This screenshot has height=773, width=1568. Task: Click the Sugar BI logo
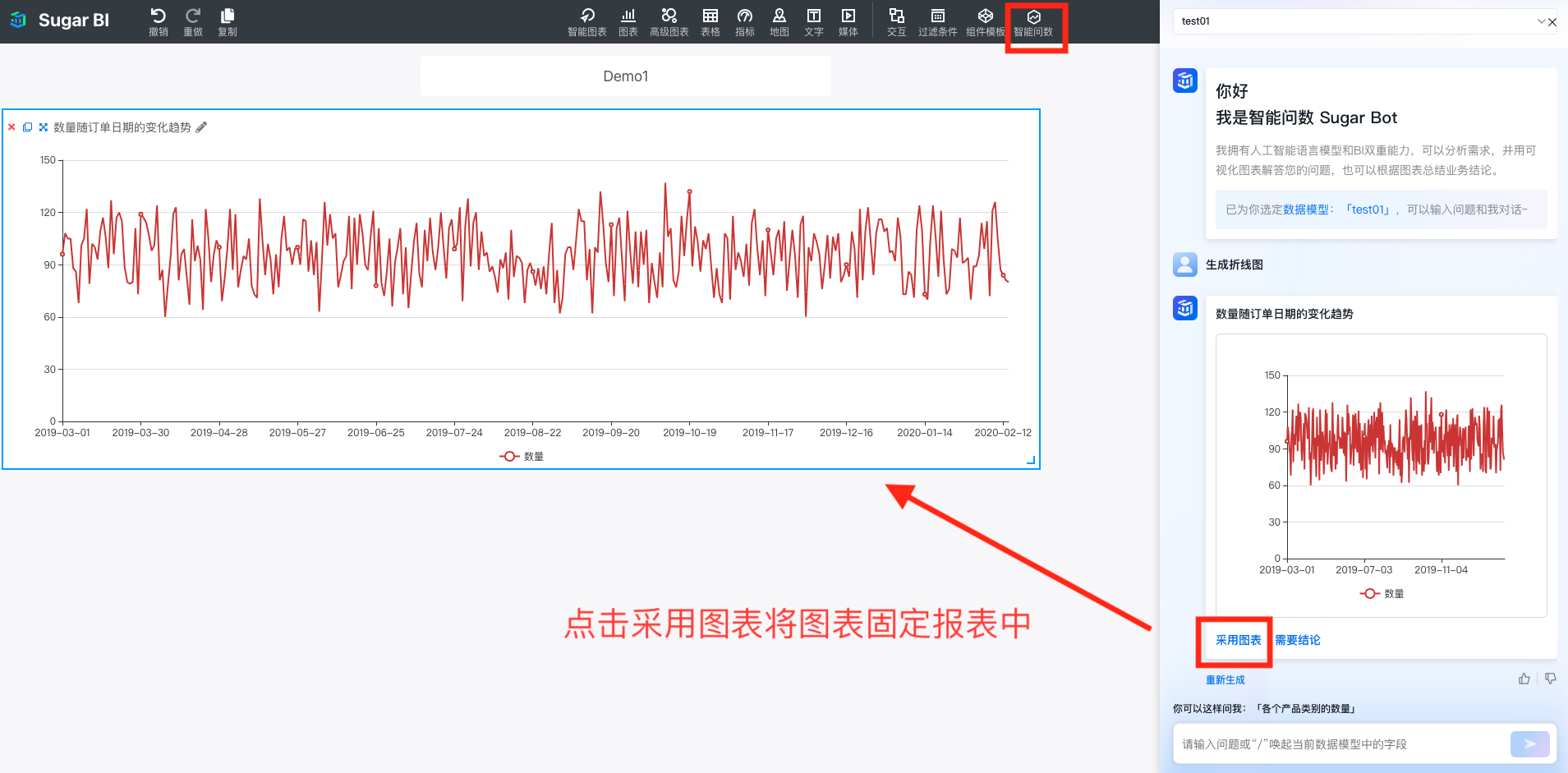pos(59,21)
